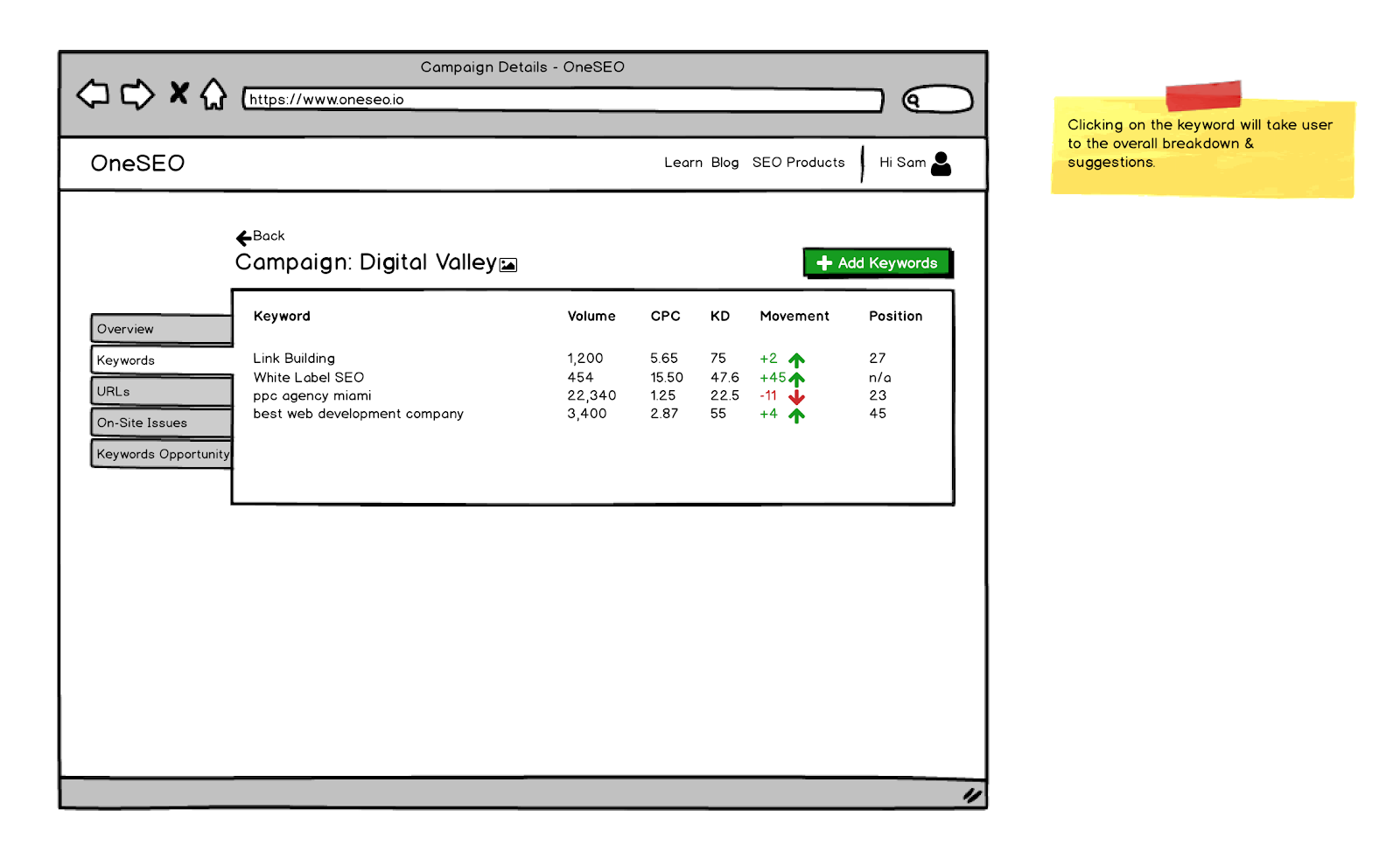Click the browser back arrow icon
This screenshot has width=1400, height=845.
click(93, 94)
